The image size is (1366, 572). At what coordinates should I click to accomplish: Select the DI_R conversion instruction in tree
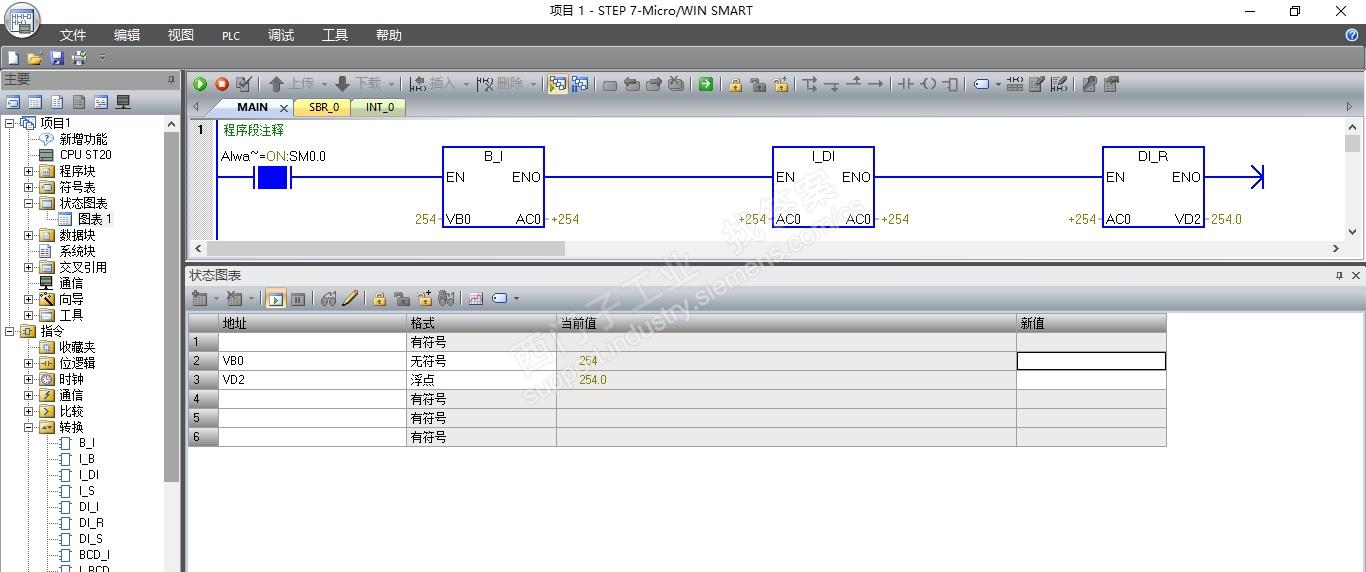(x=91, y=523)
